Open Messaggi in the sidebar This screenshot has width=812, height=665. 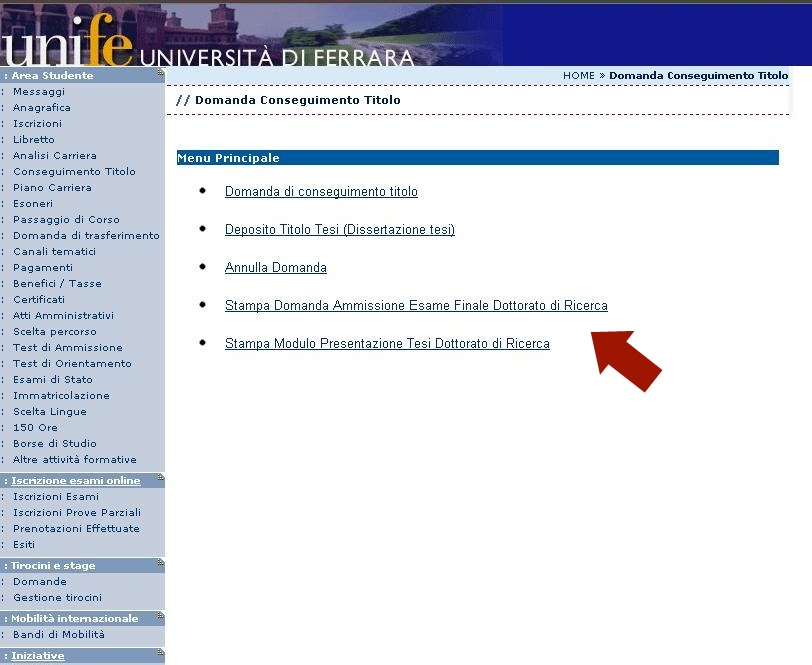tap(38, 92)
